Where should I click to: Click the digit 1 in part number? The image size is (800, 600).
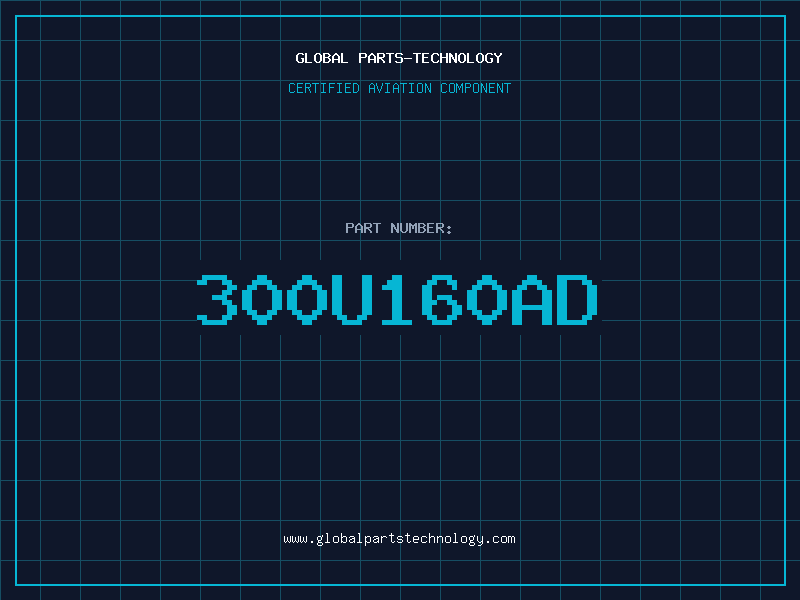pyautogui.click(x=397, y=299)
